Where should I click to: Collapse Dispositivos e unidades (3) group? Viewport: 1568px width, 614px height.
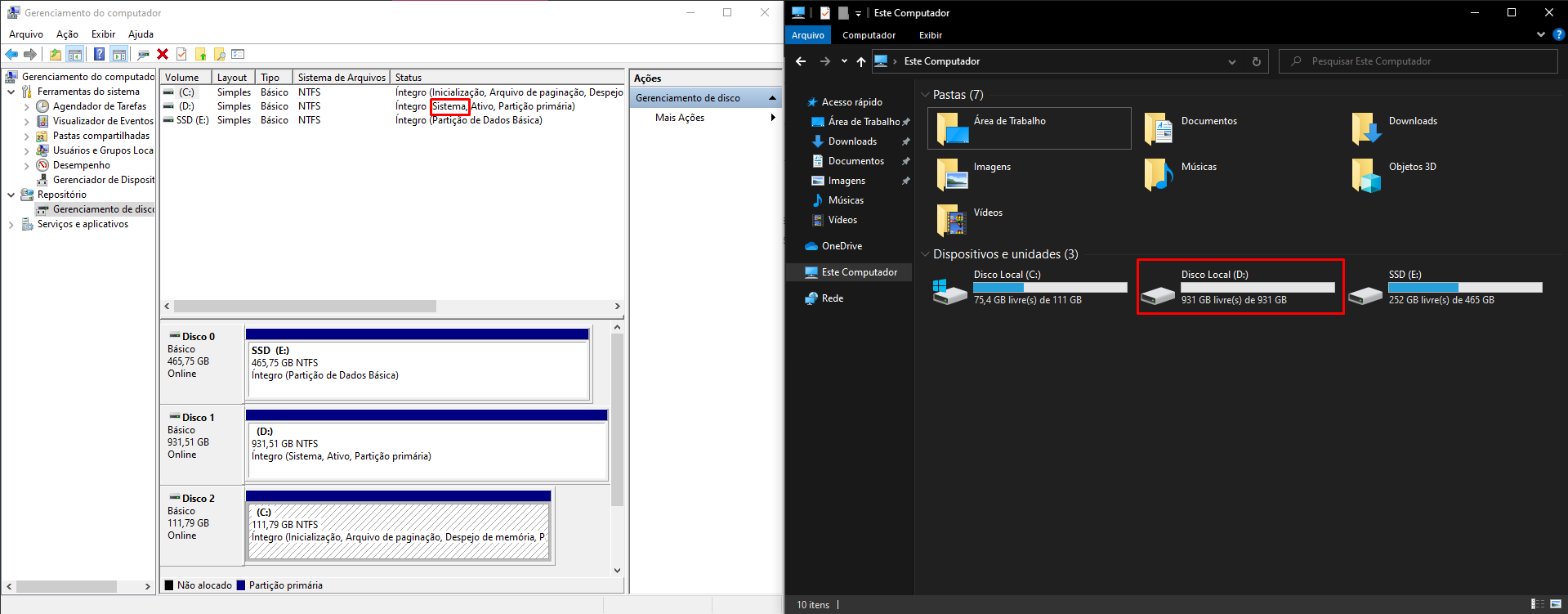tap(925, 254)
